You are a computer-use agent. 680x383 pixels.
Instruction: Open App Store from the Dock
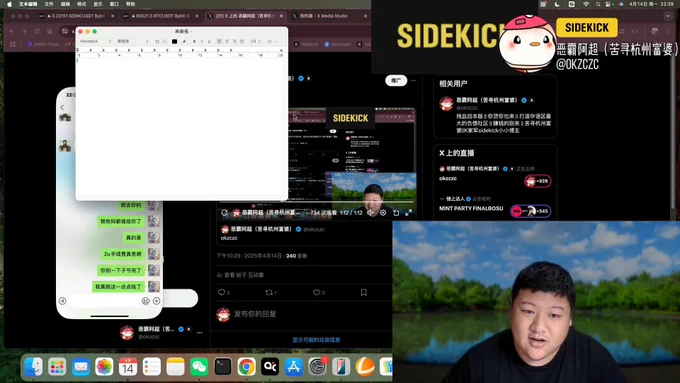pyautogui.click(x=294, y=367)
